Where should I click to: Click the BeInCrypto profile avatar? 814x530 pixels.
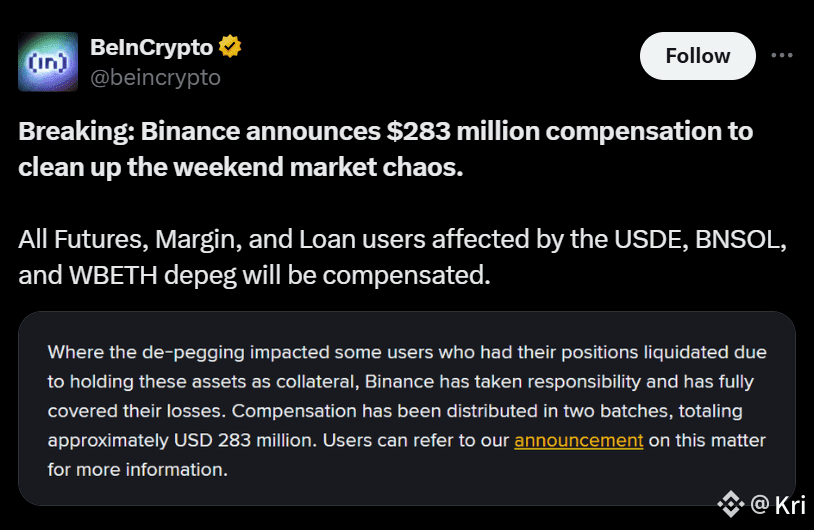click(x=48, y=61)
